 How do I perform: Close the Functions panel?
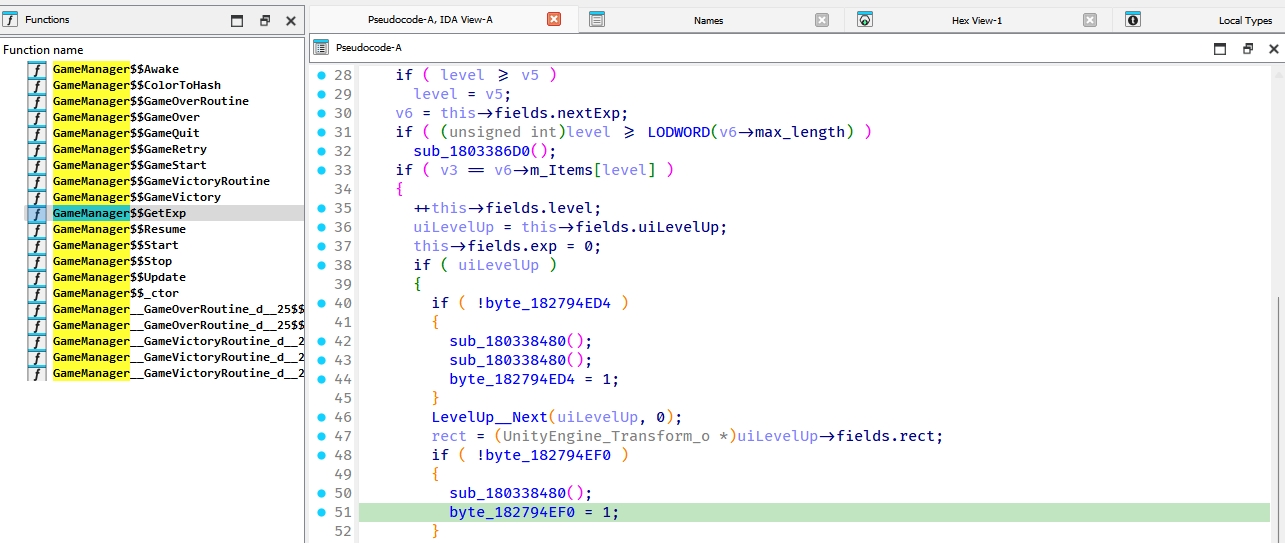point(291,20)
